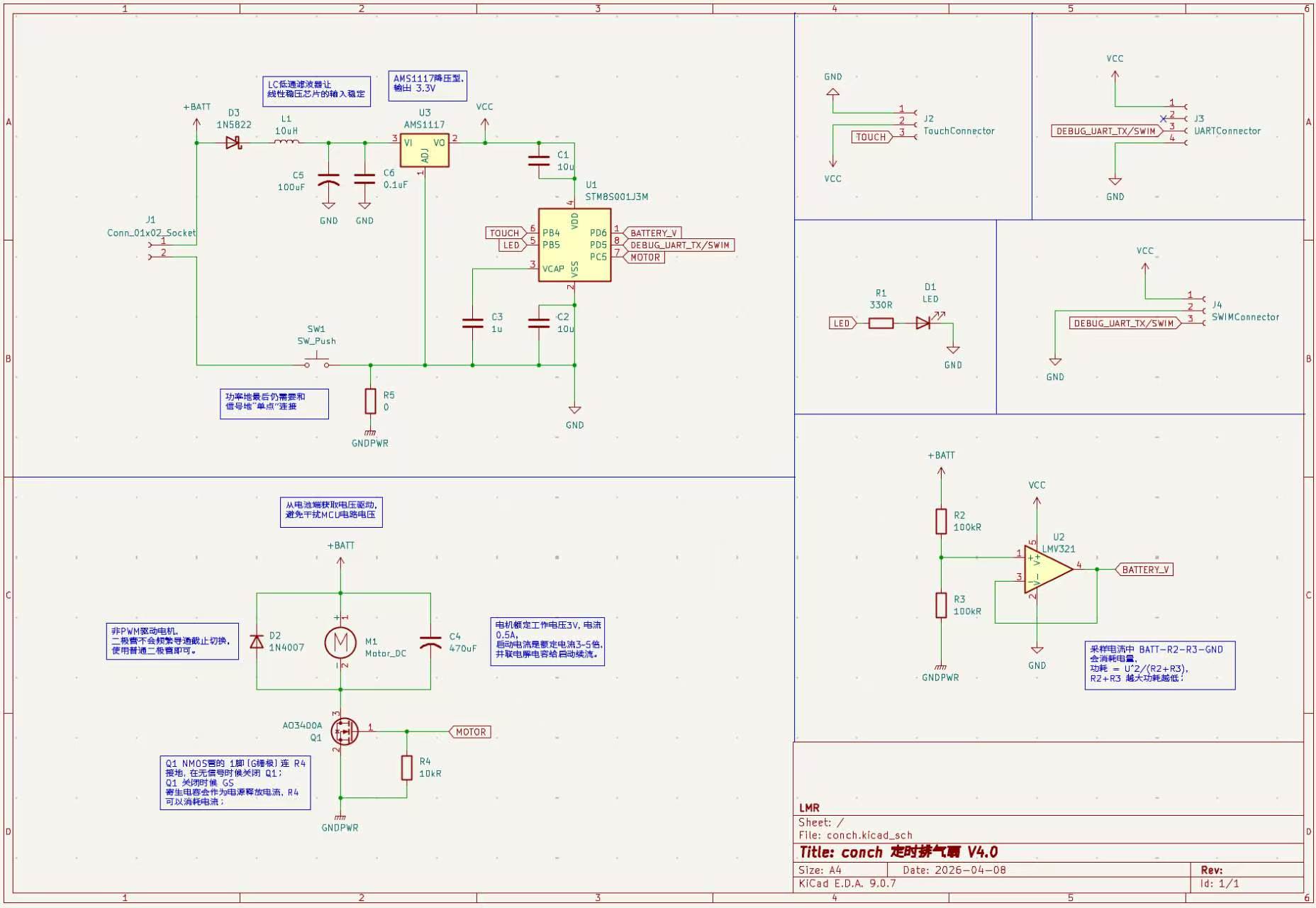The width and height of the screenshot is (1316, 908).
Task: Click the BATTERY_V label at U1 PD6
Action: pos(652,233)
